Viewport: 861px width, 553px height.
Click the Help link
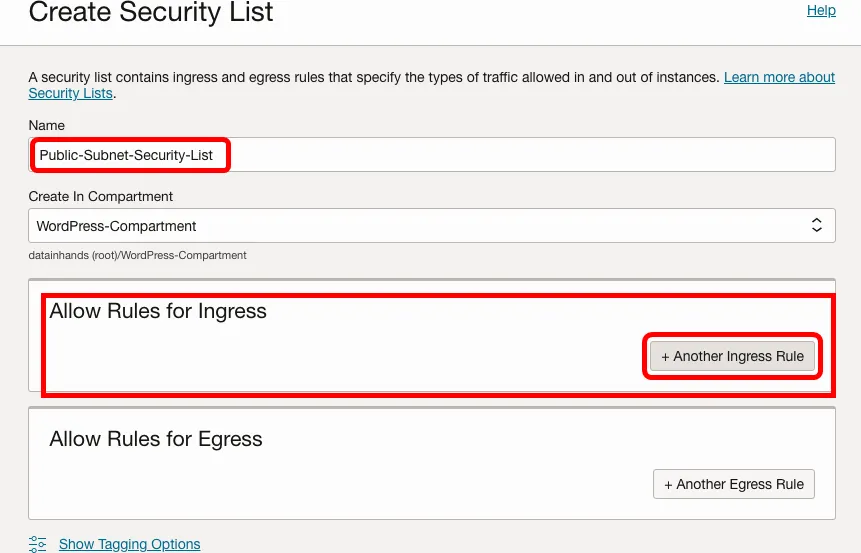pyautogui.click(x=821, y=10)
